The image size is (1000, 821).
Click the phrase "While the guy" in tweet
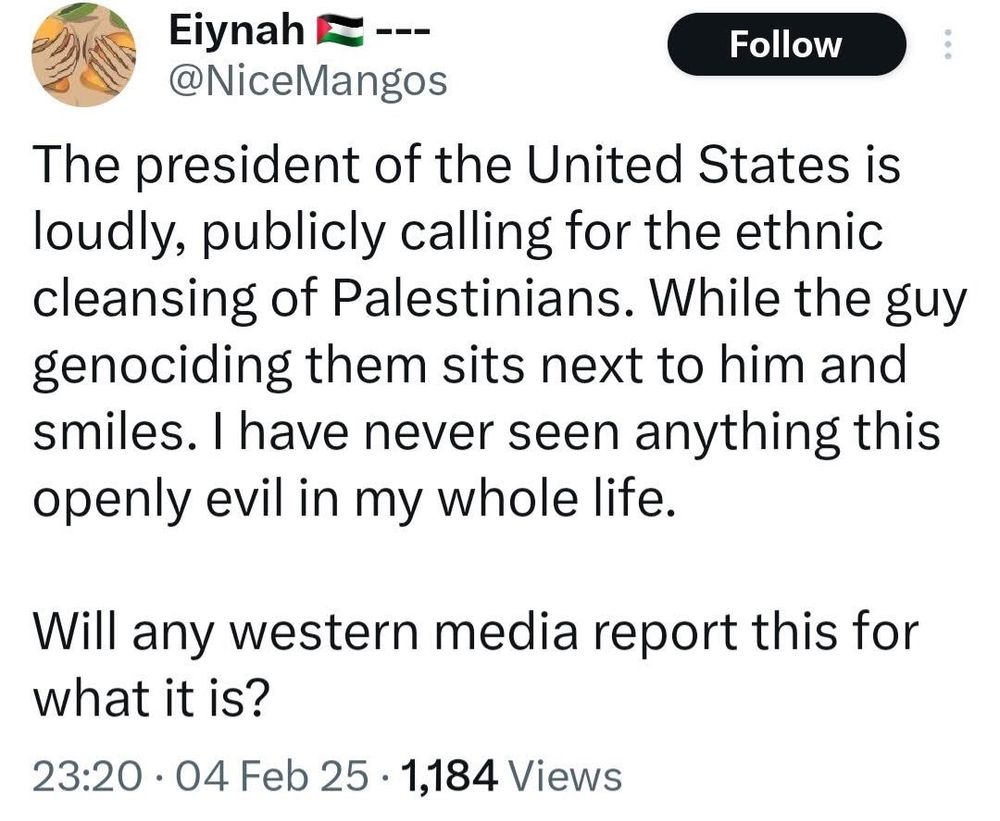pyautogui.click(x=806, y=300)
